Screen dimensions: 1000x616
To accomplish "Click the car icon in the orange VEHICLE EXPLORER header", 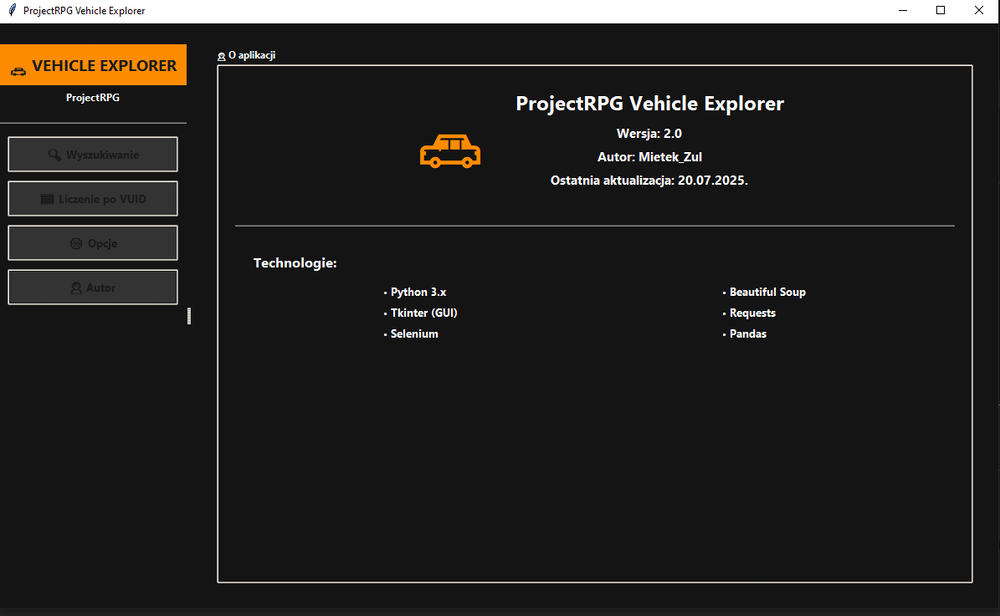I will (x=18, y=71).
